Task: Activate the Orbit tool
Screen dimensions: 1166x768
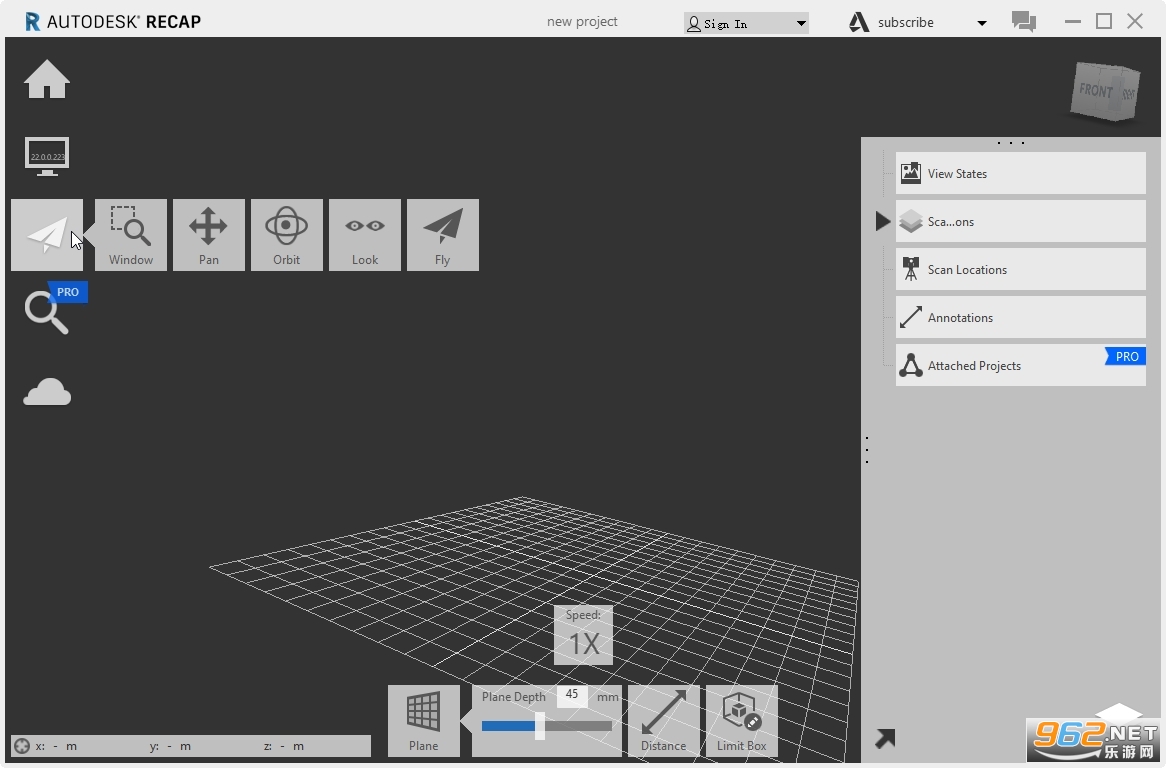Action: (286, 235)
